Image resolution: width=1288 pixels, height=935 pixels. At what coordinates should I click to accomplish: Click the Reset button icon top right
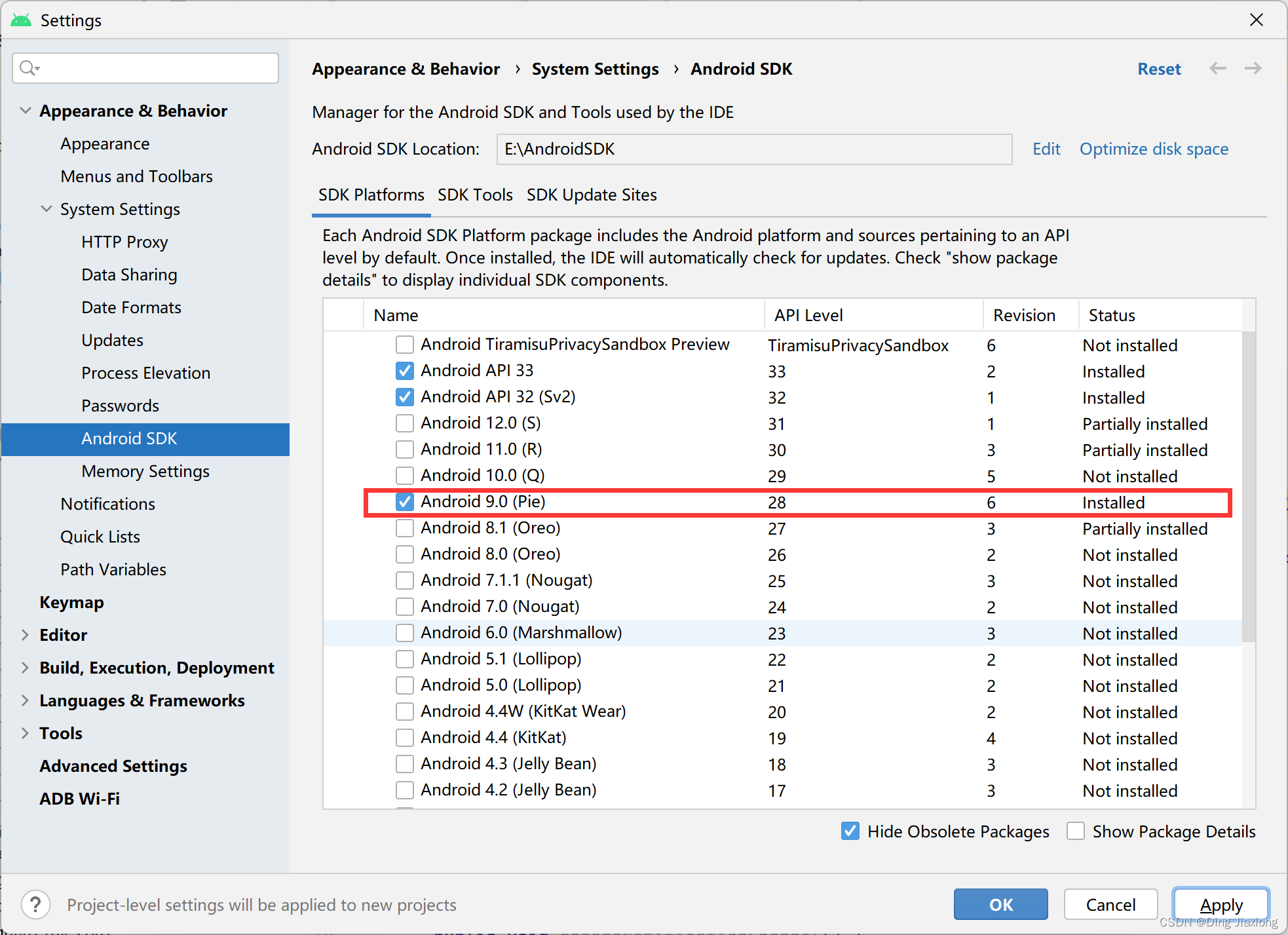click(x=1159, y=68)
